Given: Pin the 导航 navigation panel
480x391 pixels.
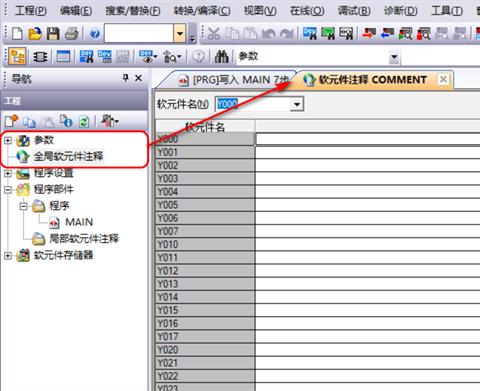Looking at the screenshot, I should (x=125, y=78).
